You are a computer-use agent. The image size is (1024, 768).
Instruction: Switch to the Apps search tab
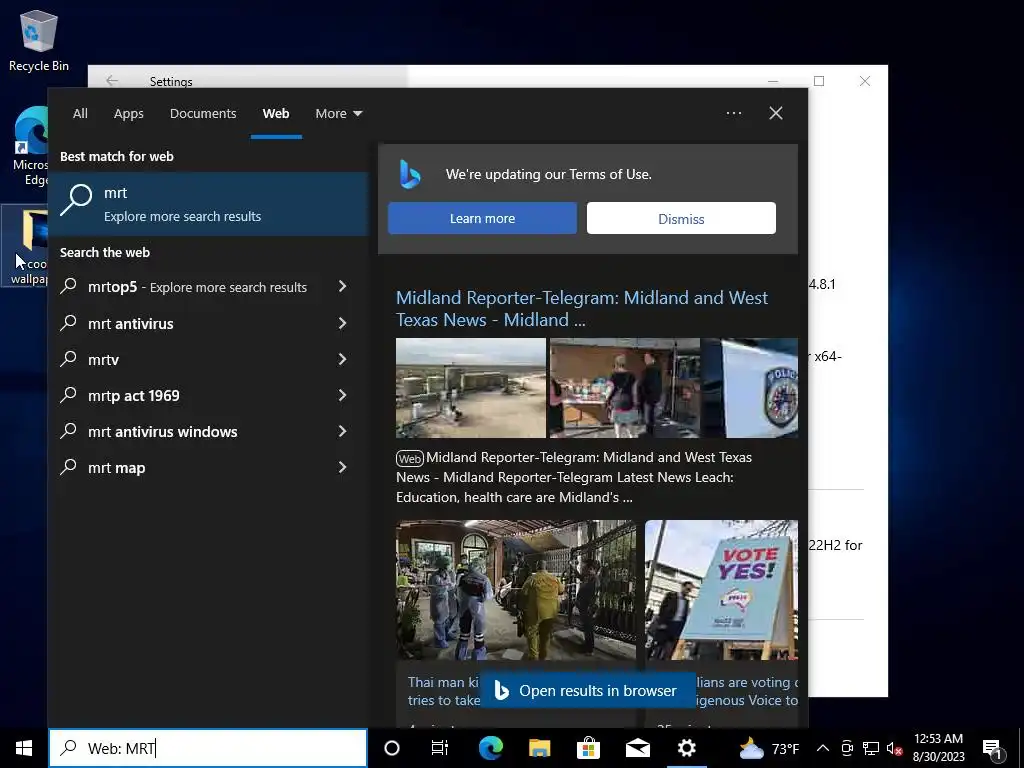tap(129, 113)
